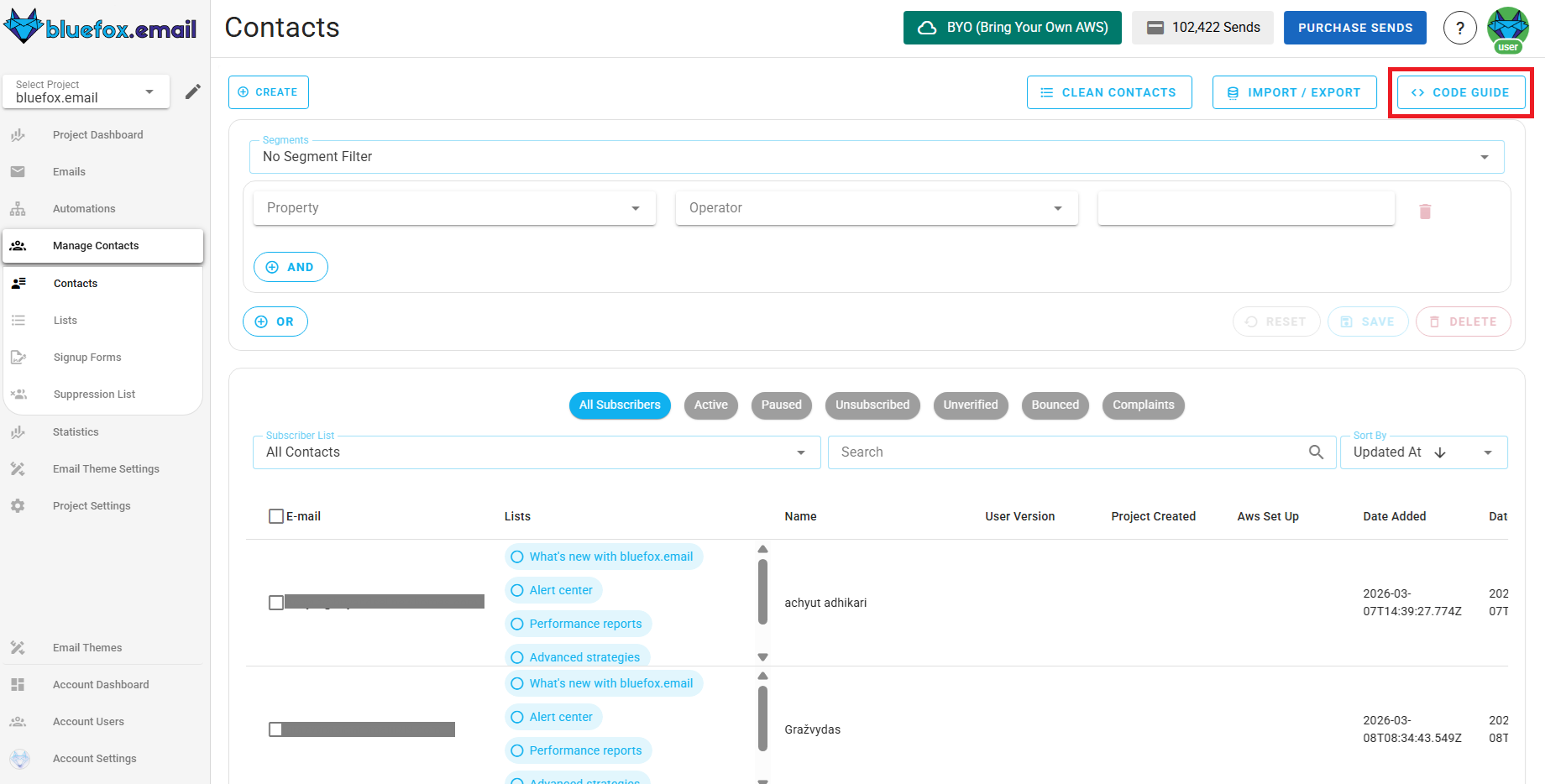Image resolution: width=1545 pixels, height=784 pixels.
Task: Click the help question mark icon
Action: coord(1459,28)
